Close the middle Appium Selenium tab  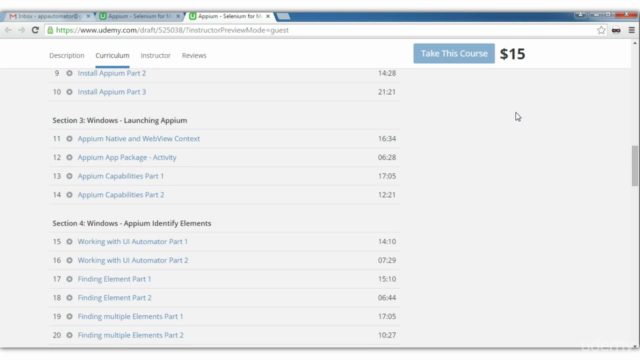(x=178, y=16)
